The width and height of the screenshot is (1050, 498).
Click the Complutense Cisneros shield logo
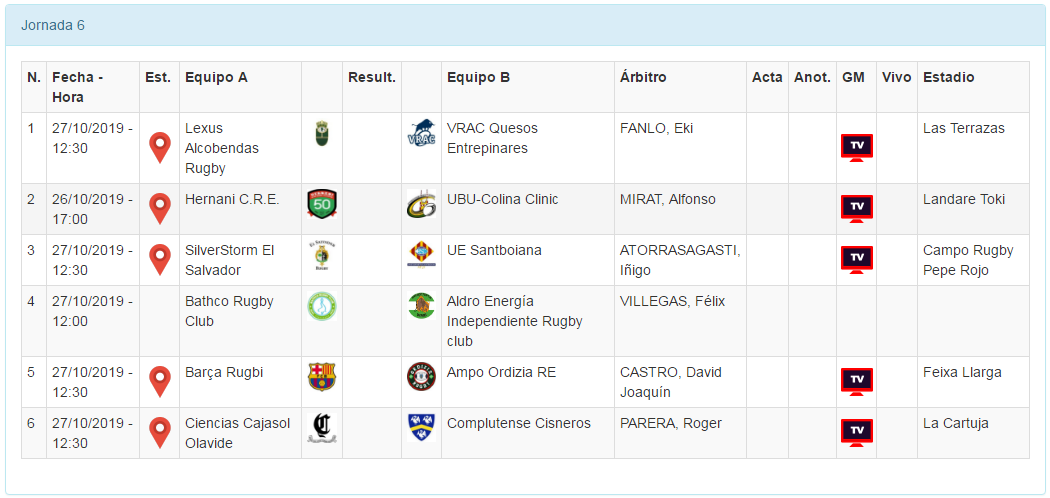(x=421, y=427)
